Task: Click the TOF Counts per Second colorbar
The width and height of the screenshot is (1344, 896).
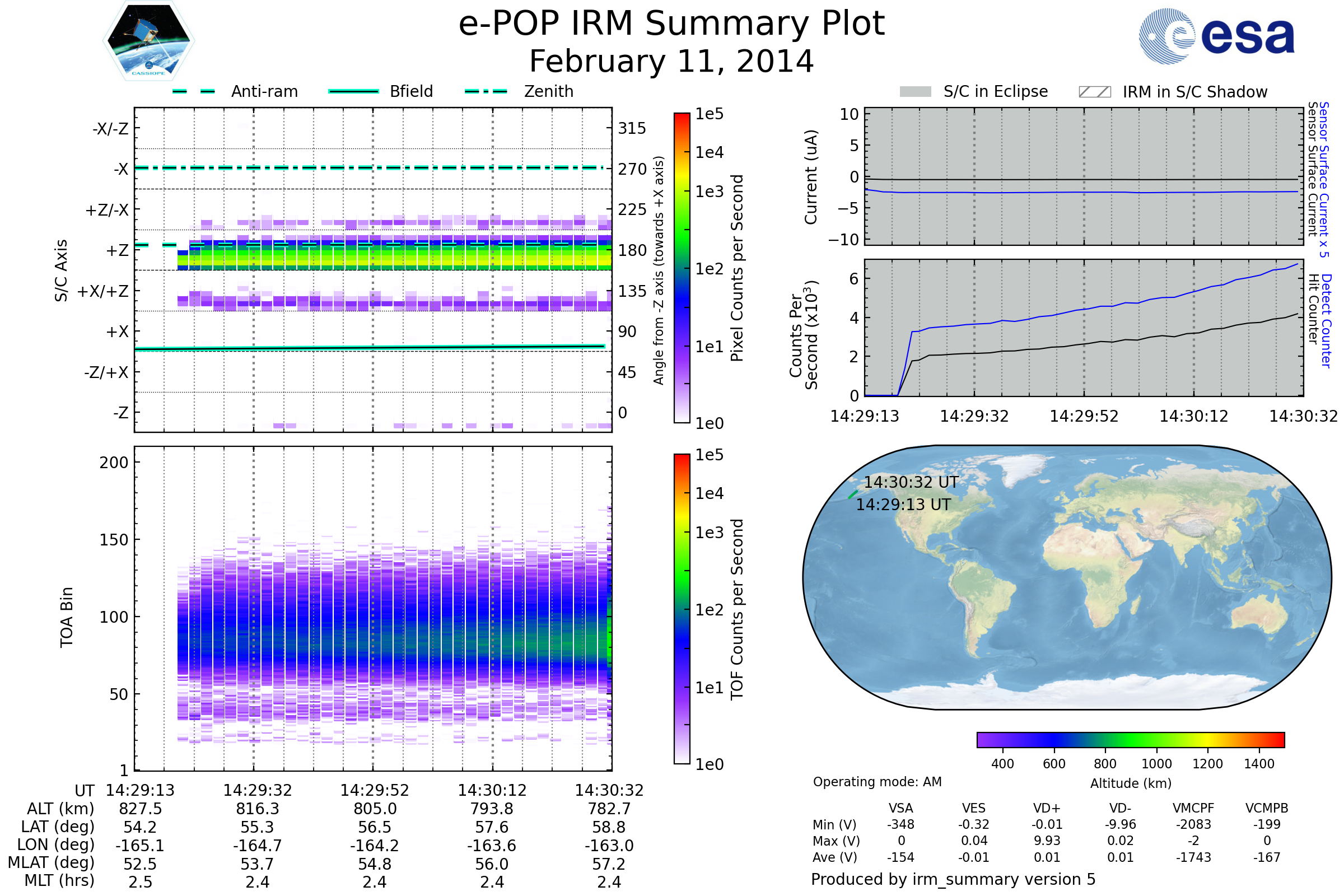Action: [682, 609]
